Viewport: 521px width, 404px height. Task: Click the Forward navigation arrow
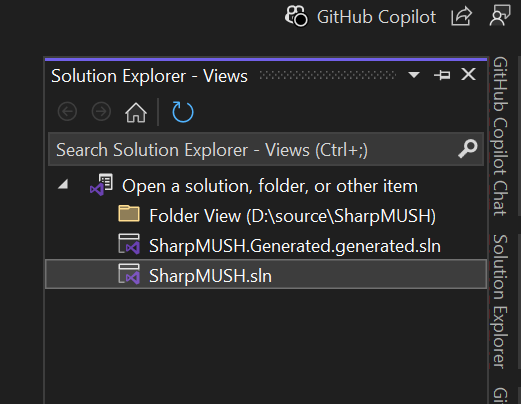[101, 112]
